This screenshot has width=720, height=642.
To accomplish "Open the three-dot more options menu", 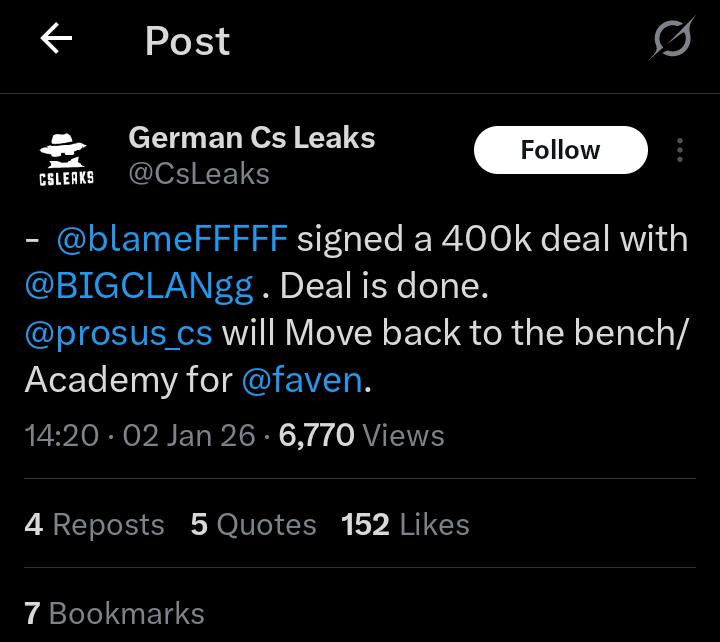I will point(680,150).
